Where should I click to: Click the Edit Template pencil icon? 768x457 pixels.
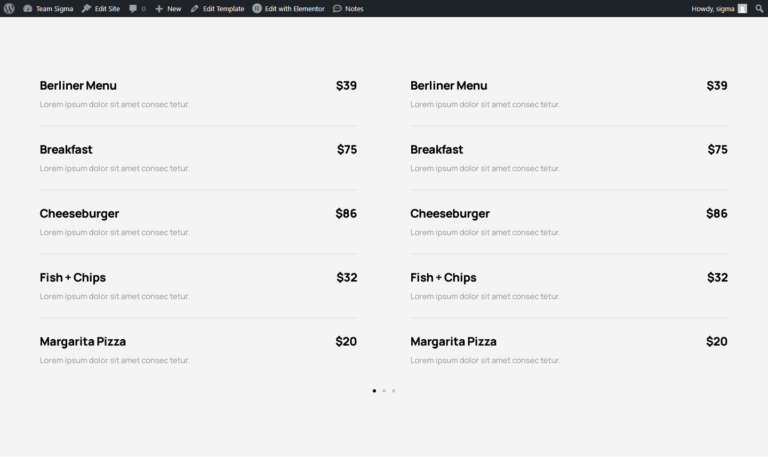coord(194,8)
